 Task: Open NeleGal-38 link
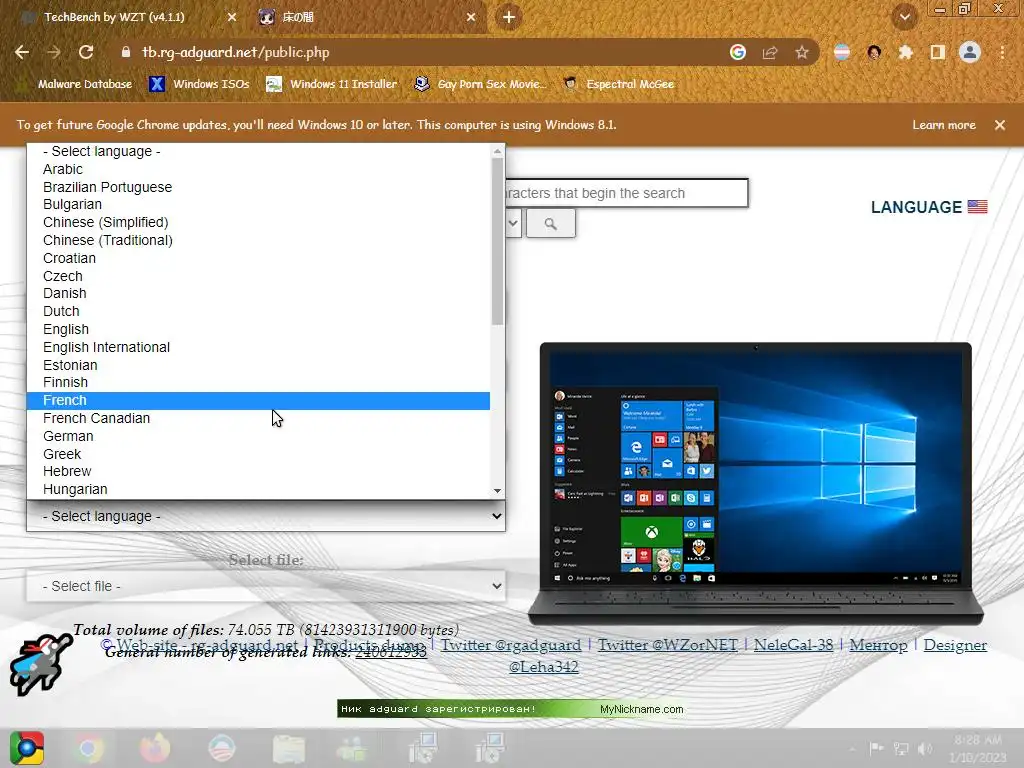pos(793,645)
